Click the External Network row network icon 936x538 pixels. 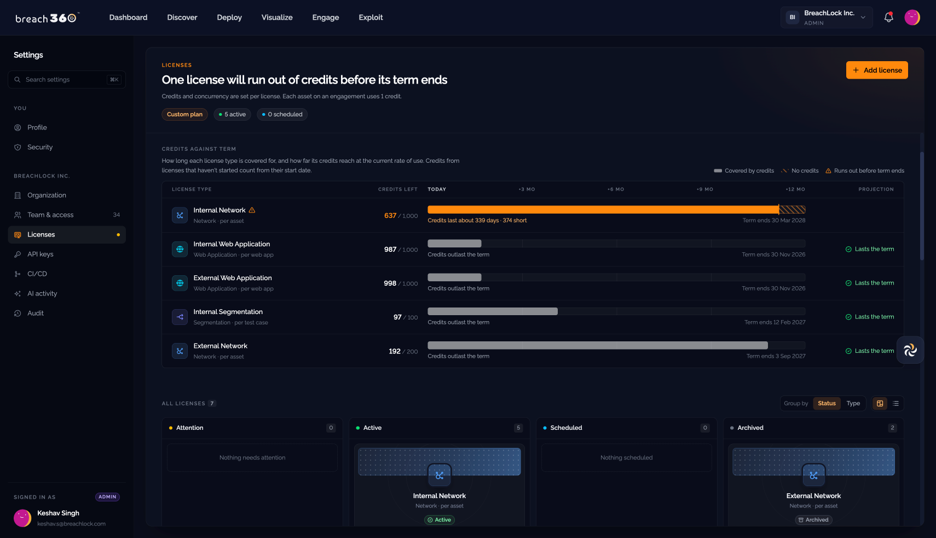(180, 351)
